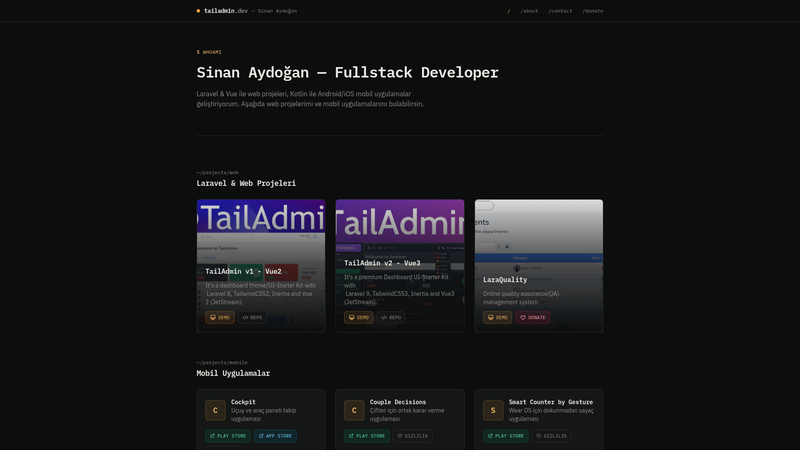Click the intro paragraph starting "Laravel & Vue ile web projeleri"

(310, 99)
